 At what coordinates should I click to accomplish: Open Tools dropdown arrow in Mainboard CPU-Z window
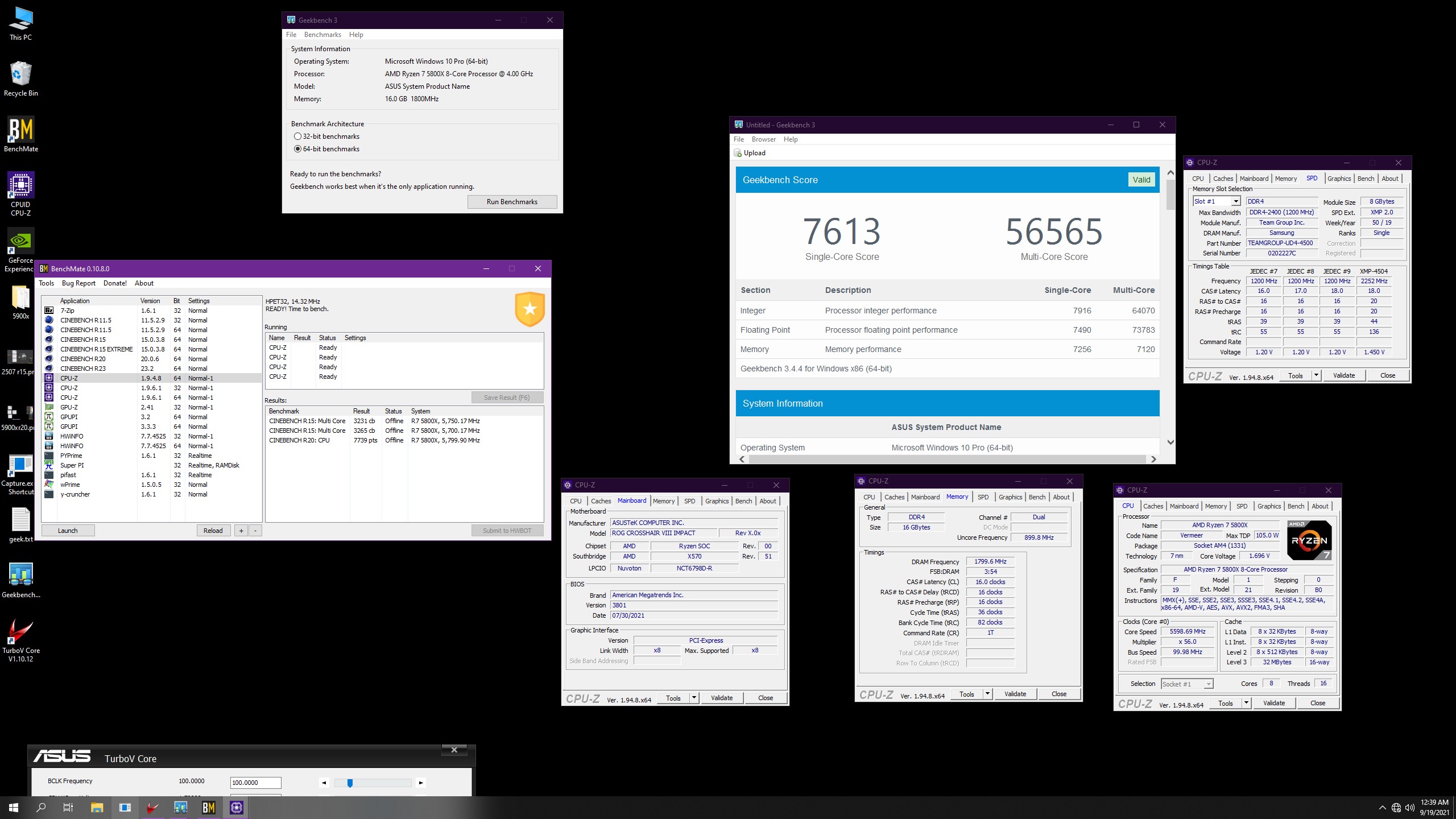694,698
